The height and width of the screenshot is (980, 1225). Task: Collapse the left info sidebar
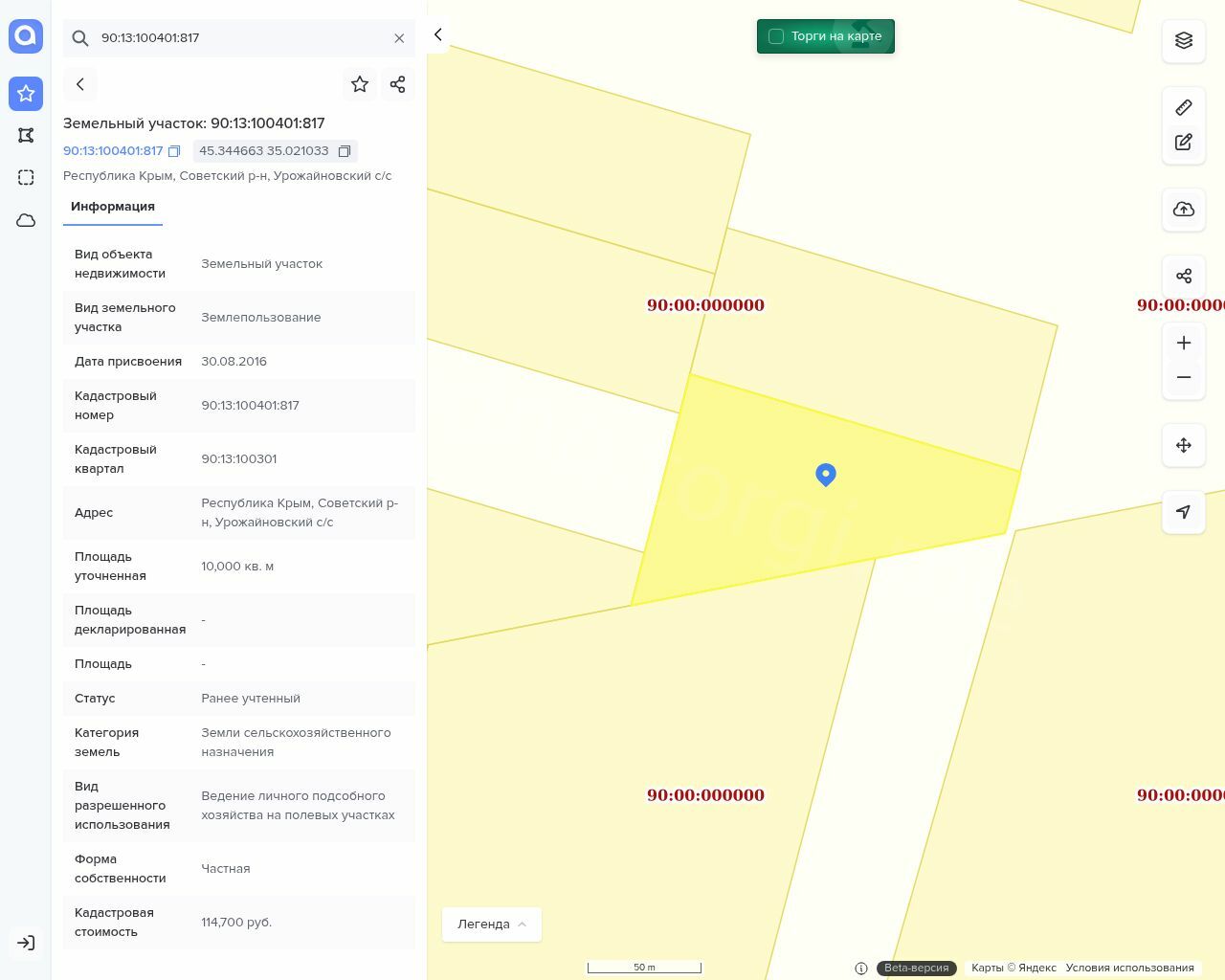[x=438, y=34]
